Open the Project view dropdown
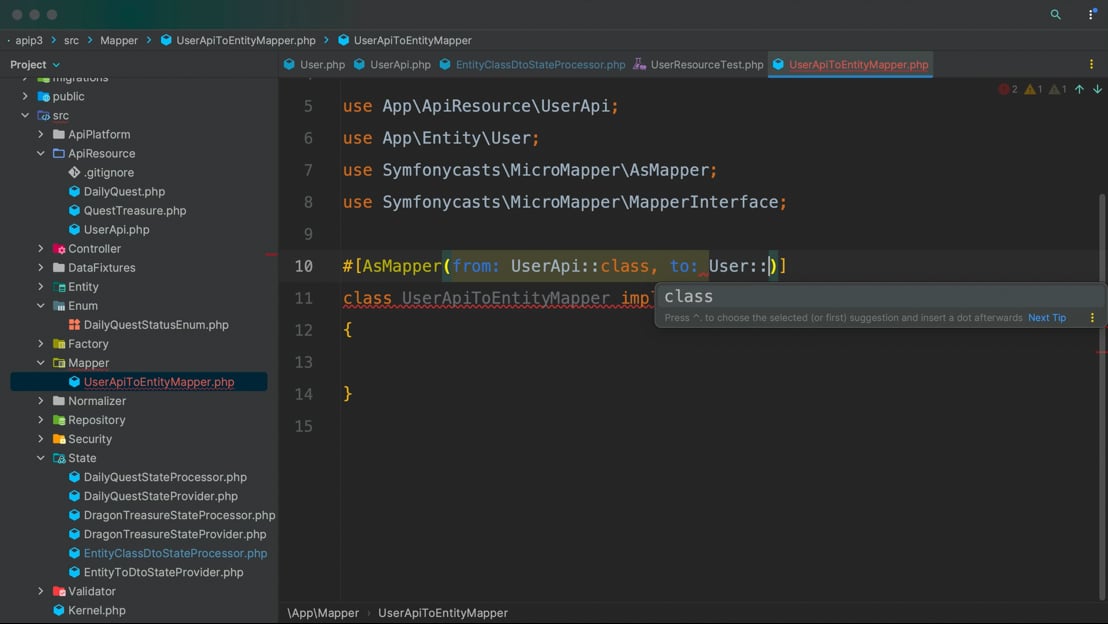Screen dimensions: 1108x624 (x=35, y=64)
